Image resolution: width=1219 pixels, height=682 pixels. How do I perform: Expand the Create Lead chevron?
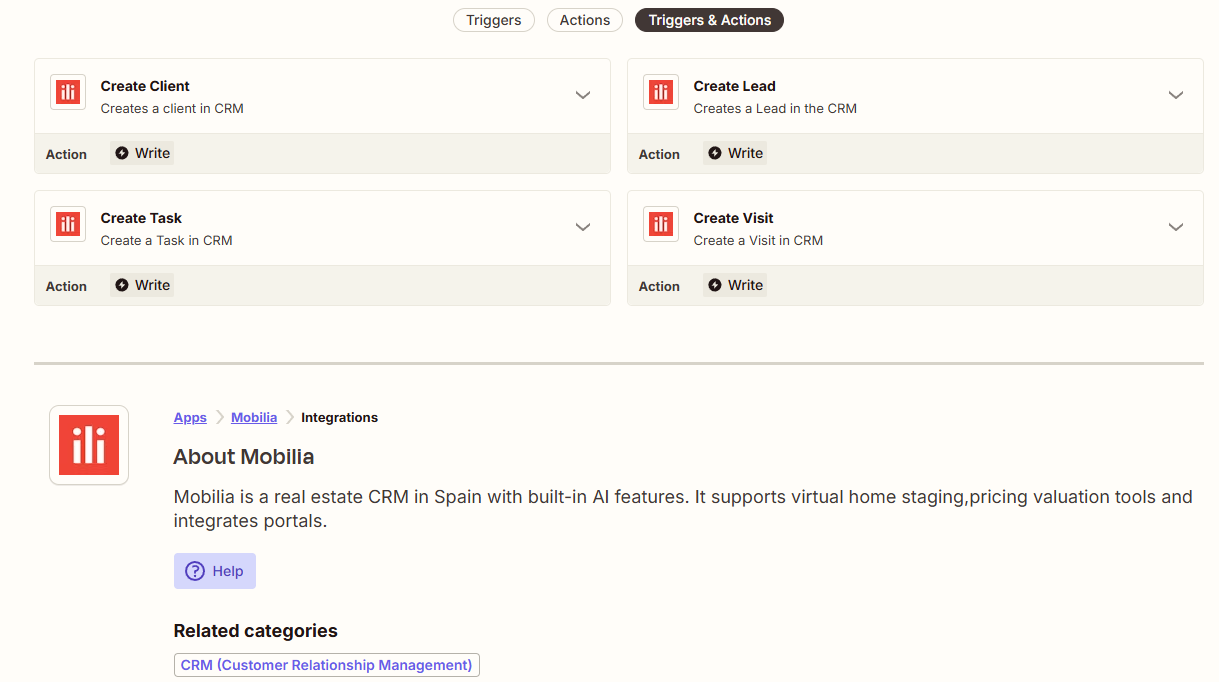(x=1176, y=95)
